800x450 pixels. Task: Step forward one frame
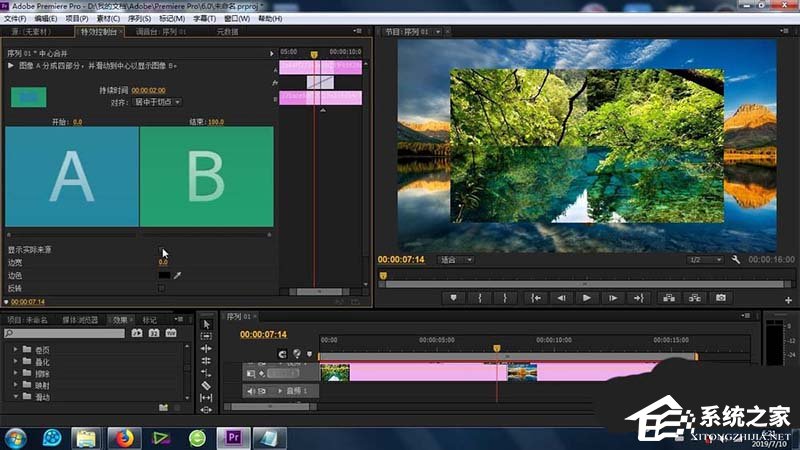pos(612,297)
